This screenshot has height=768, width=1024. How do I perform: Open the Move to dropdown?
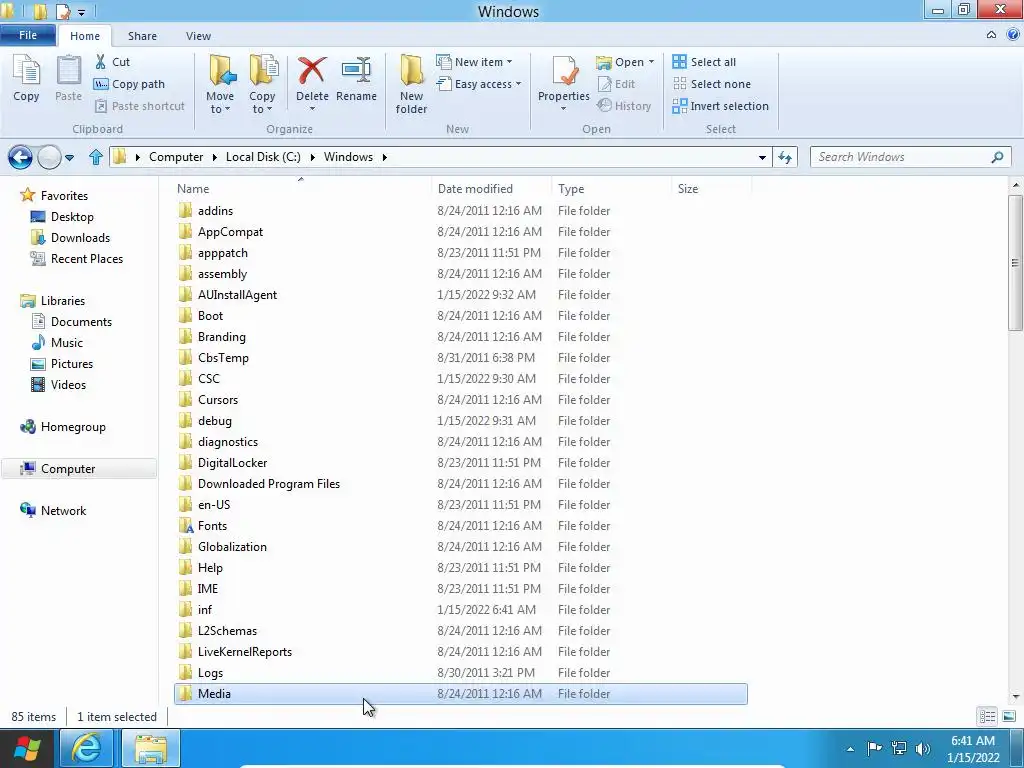[220, 103]
